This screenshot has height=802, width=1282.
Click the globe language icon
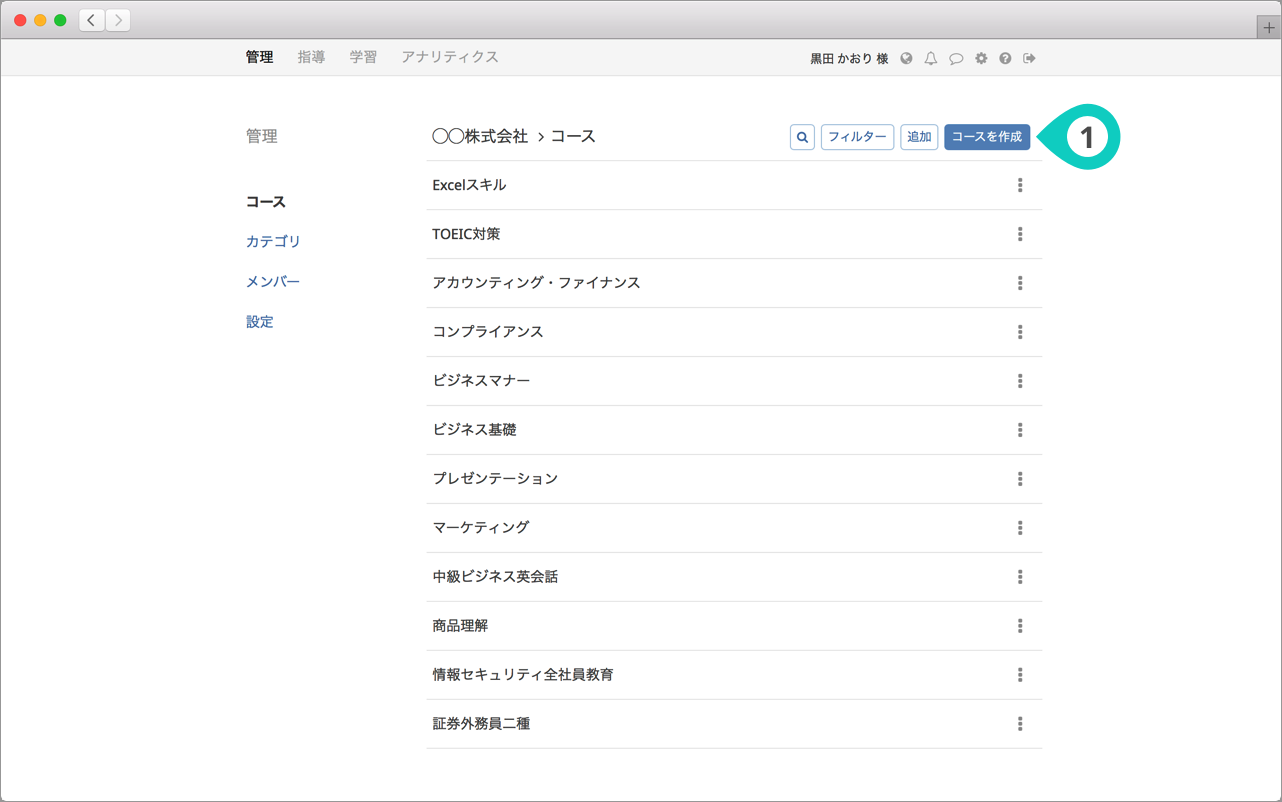[x=906, y=58]
